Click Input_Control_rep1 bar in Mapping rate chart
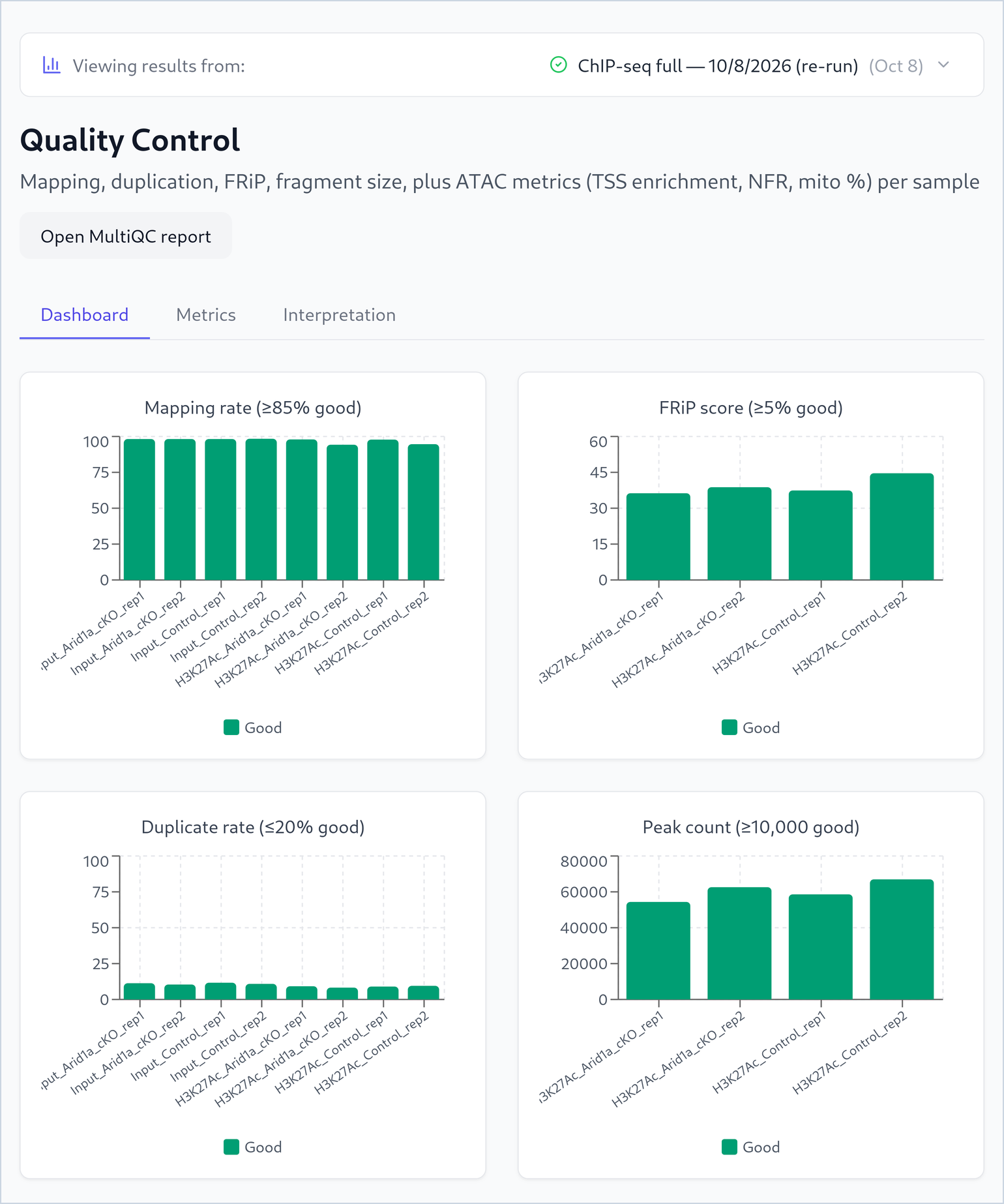The height and width of the screenshot is (1204, 1004). [x=221, y=509]
